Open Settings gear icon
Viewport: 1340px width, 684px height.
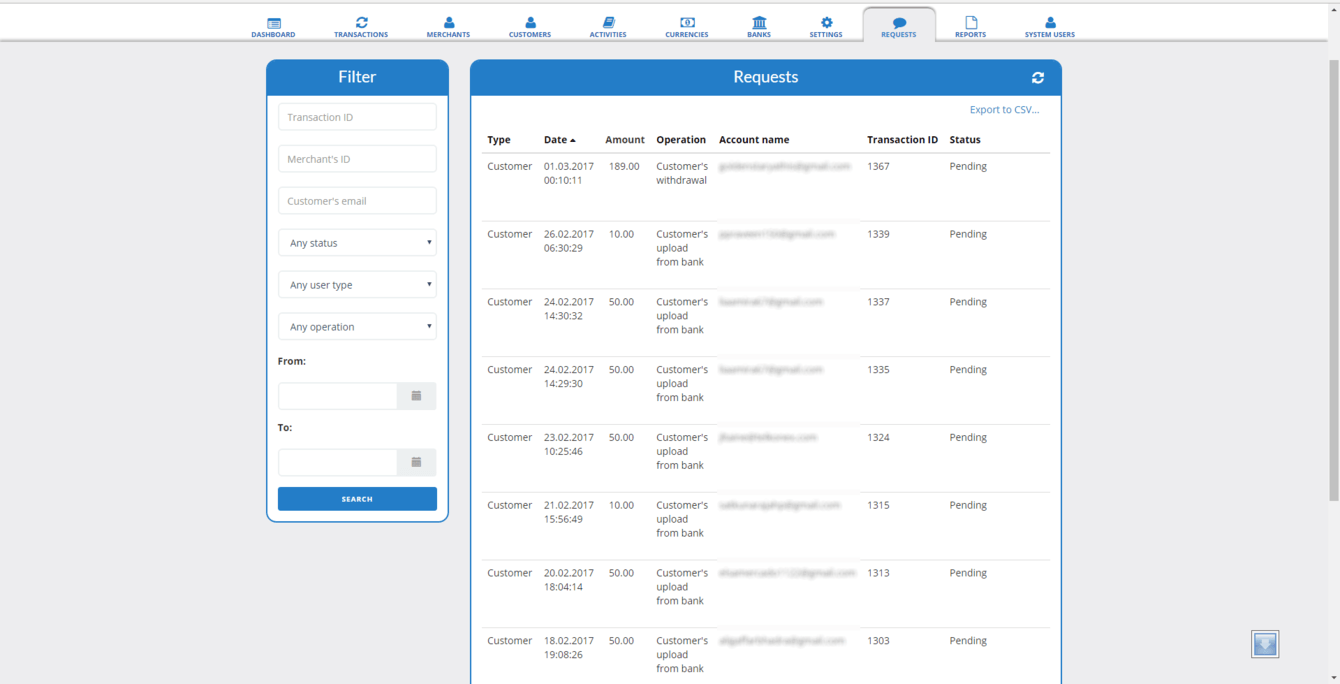pyautogui.click(x=826, y=23)
